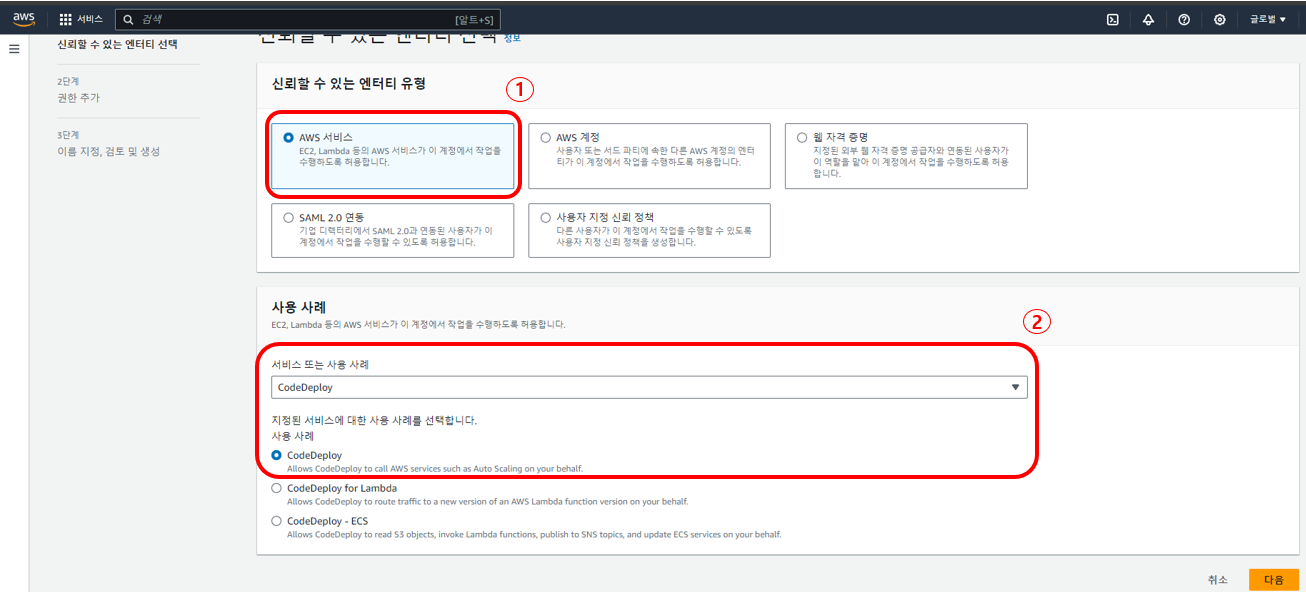Open the 글로벌 region dropdown
This screenshot has width=1306, height=592.
coord(1268,19)
